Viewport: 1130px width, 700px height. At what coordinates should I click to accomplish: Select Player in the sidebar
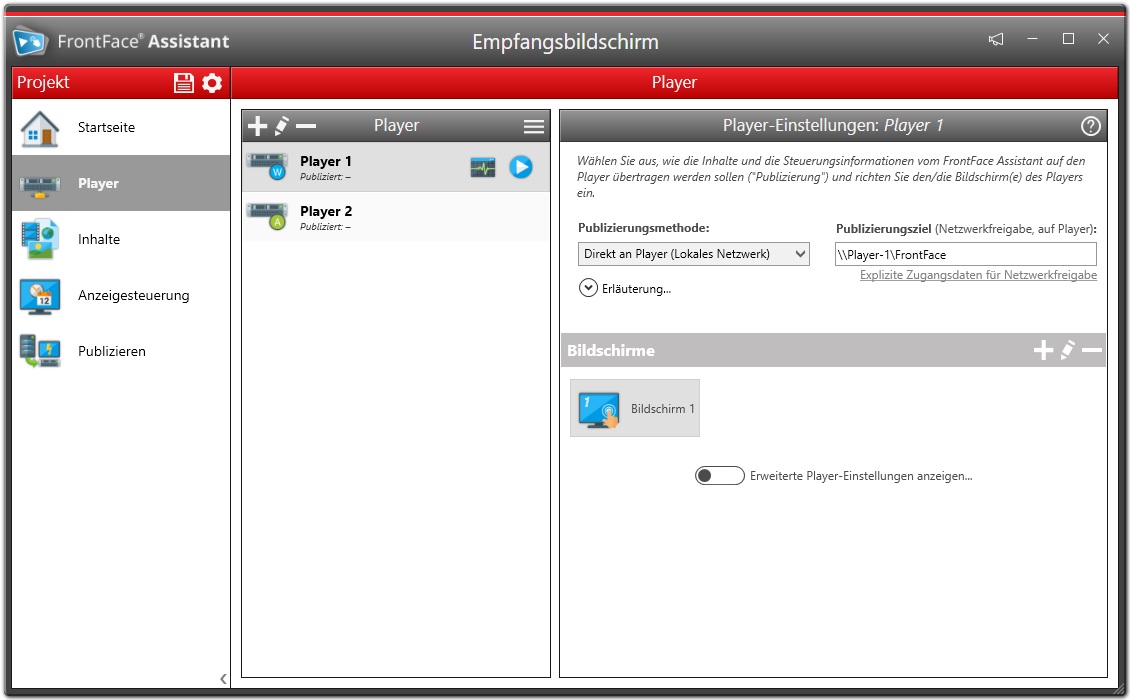coord(121,183)
